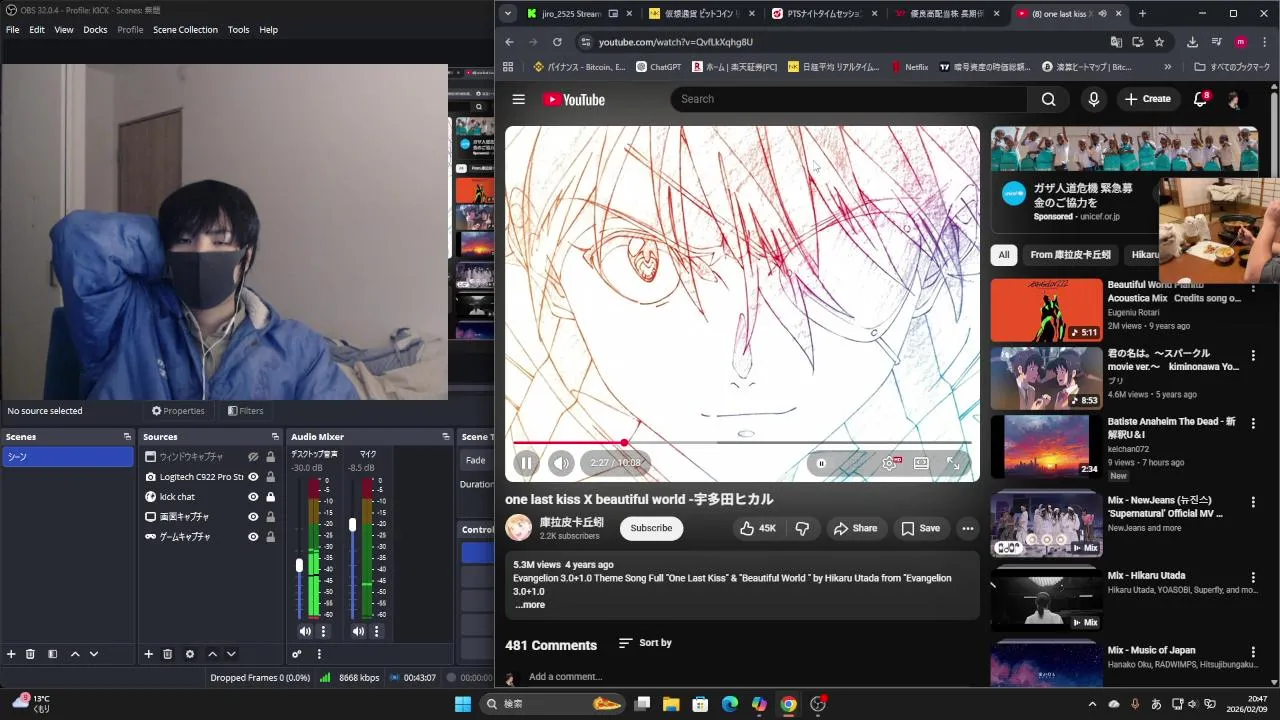Go to YouTube home via logo

pyautogui.click(x=574, y=99)
